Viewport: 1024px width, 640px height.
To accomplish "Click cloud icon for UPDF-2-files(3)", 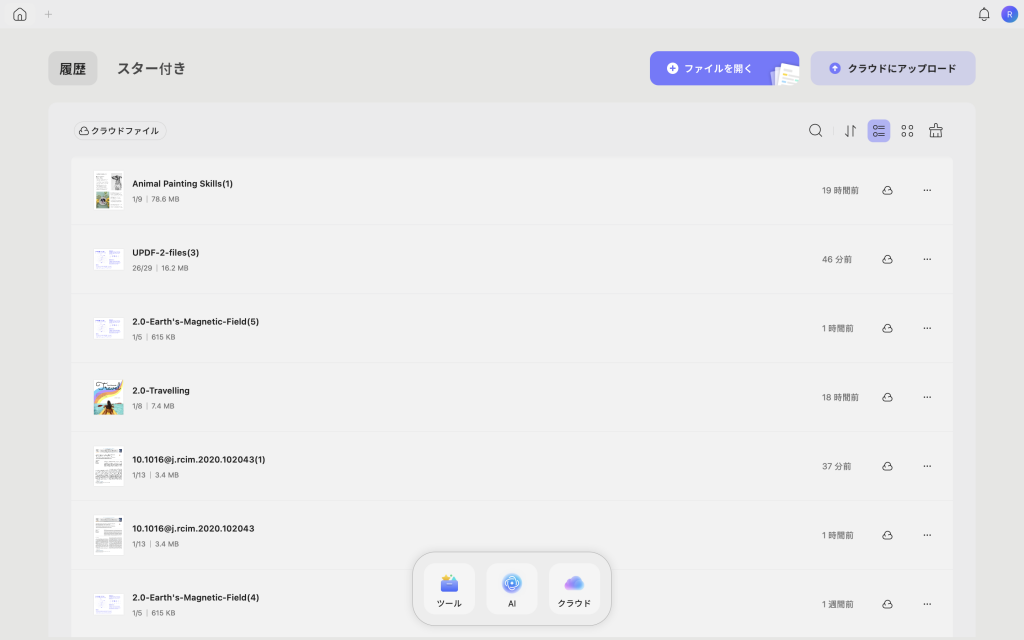I will (887, 259).
